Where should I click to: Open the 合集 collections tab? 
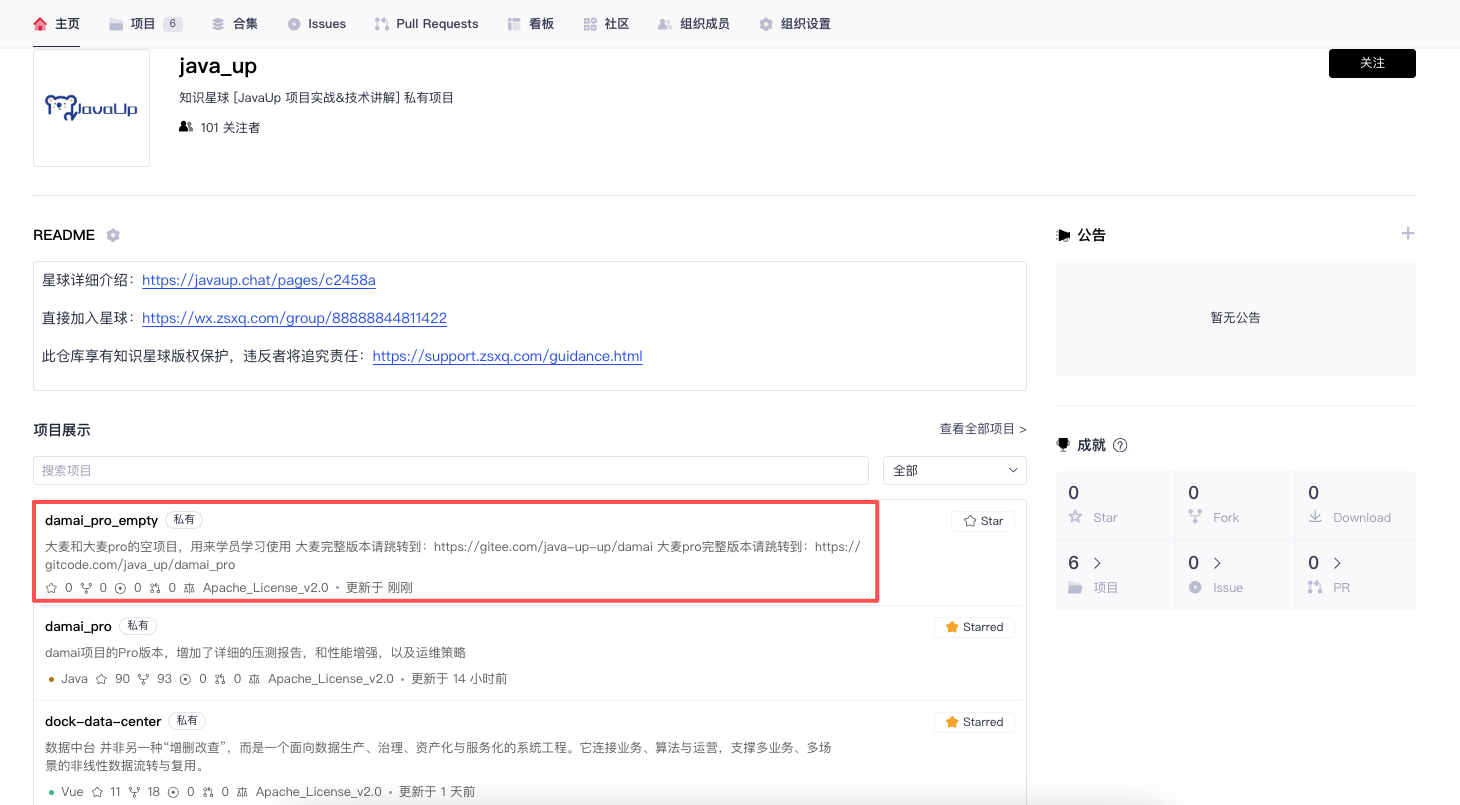pos(234,24)
